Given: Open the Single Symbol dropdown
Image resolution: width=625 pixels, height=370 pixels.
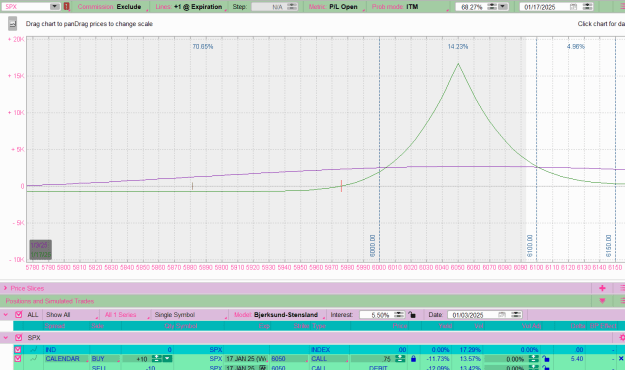Looking at the screenshot, I should pos(190,315).
